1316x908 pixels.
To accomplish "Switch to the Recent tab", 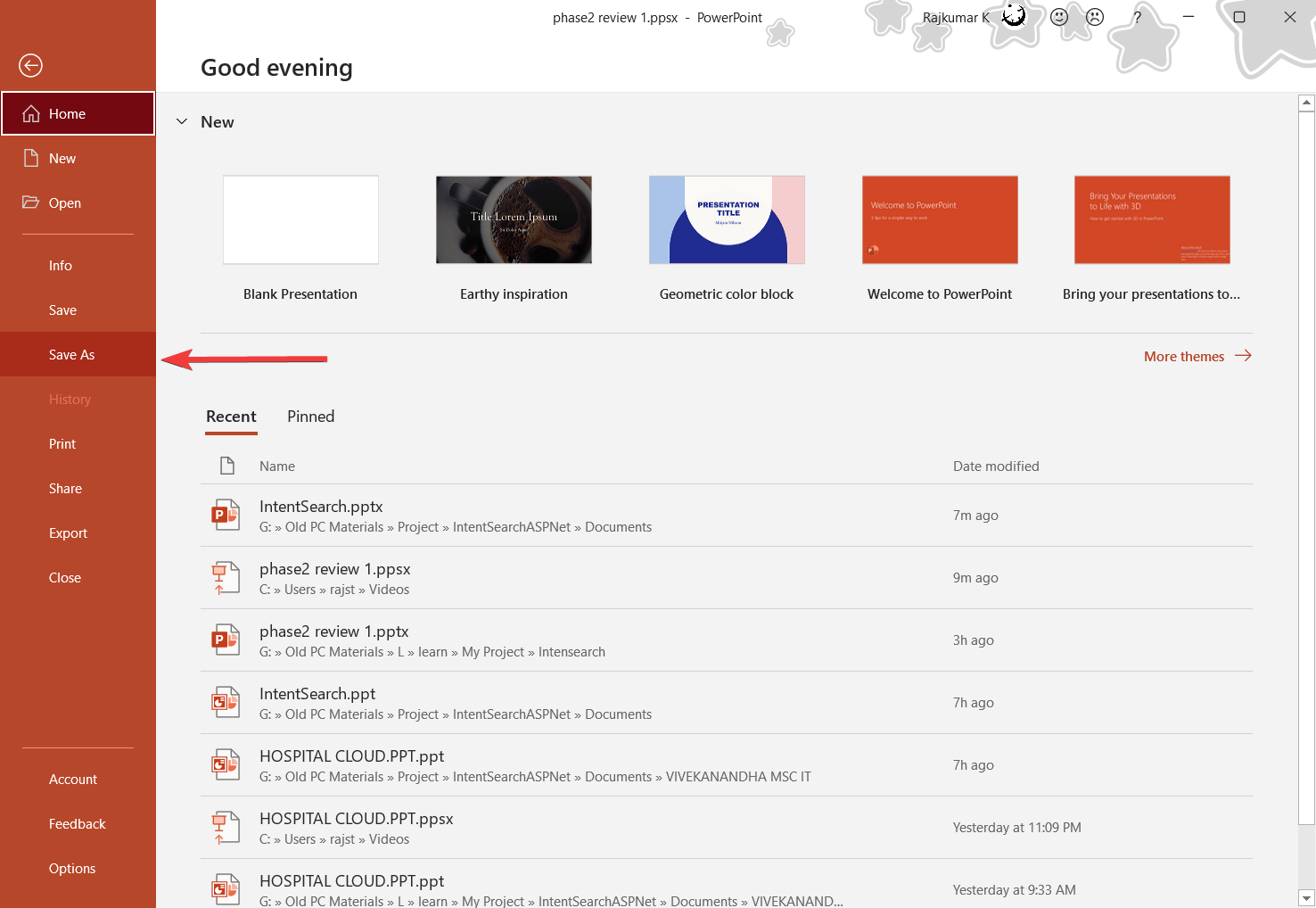I will [231, 417].
